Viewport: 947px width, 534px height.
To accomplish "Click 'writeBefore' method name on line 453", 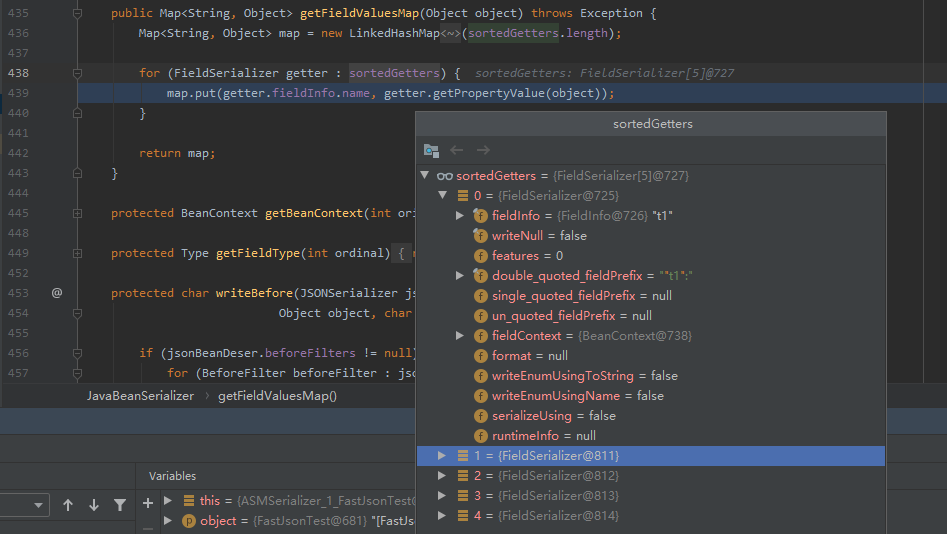I will [x=254, y=293].
